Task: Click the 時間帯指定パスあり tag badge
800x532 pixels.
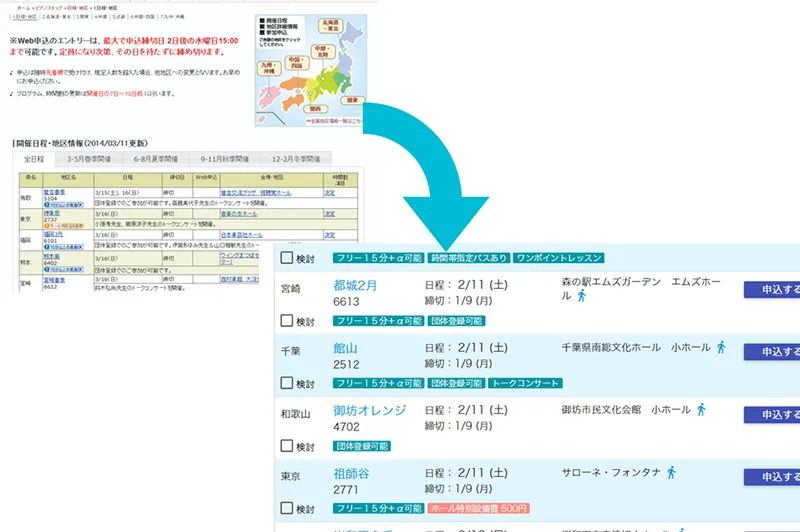Action: coord(469,258)
